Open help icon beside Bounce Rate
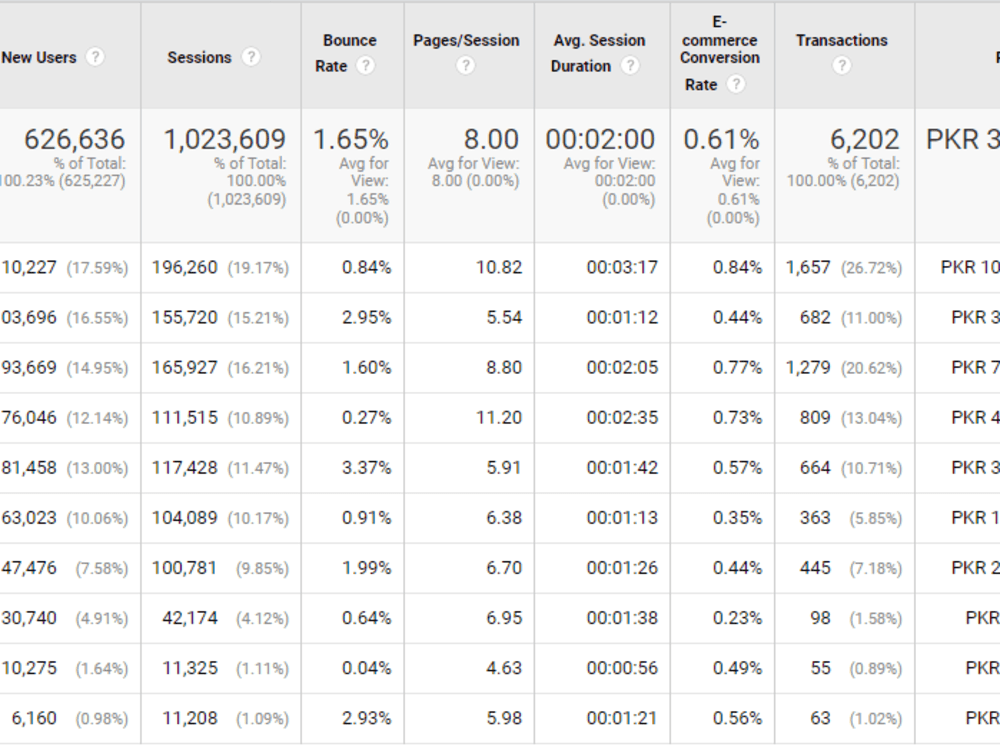Screen dimensions: 1000x750 coord(365,66)
